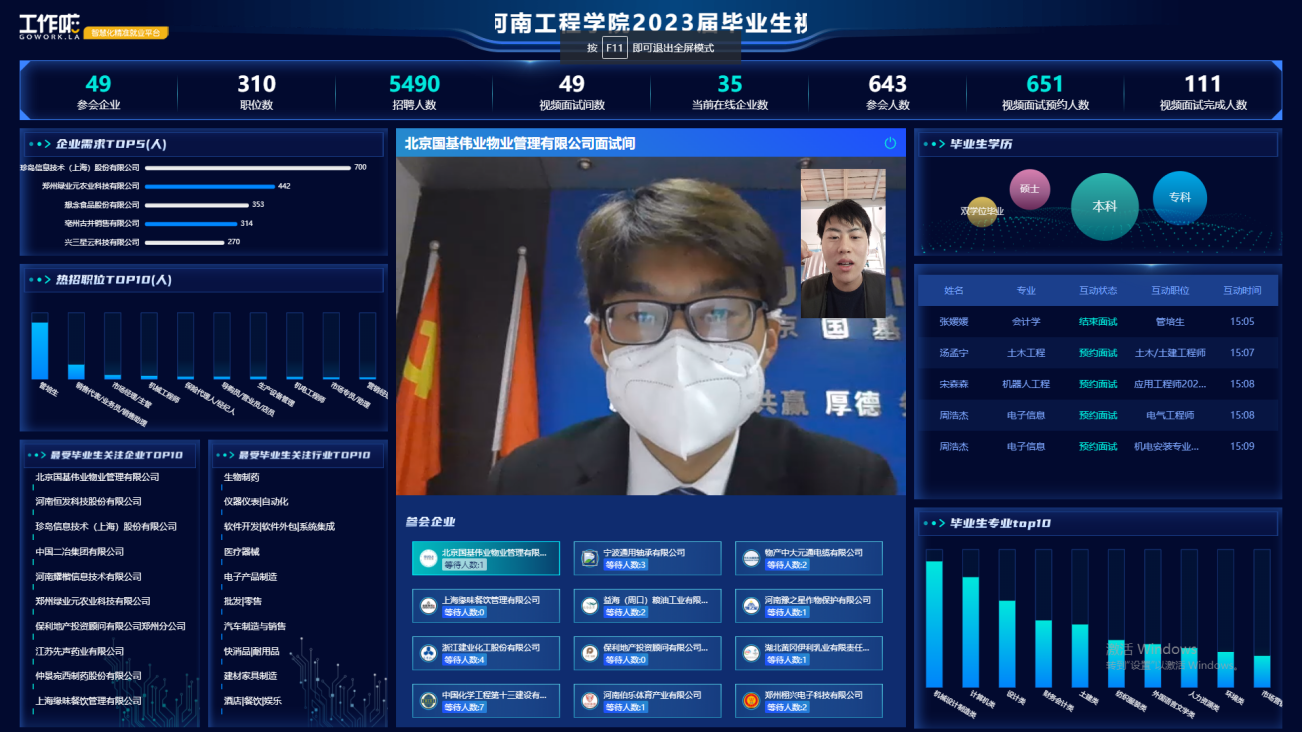Open 北京国基伟业物业管理 company card (等待人数:1)
This screenshot has width=1302, height=732.
486,558
